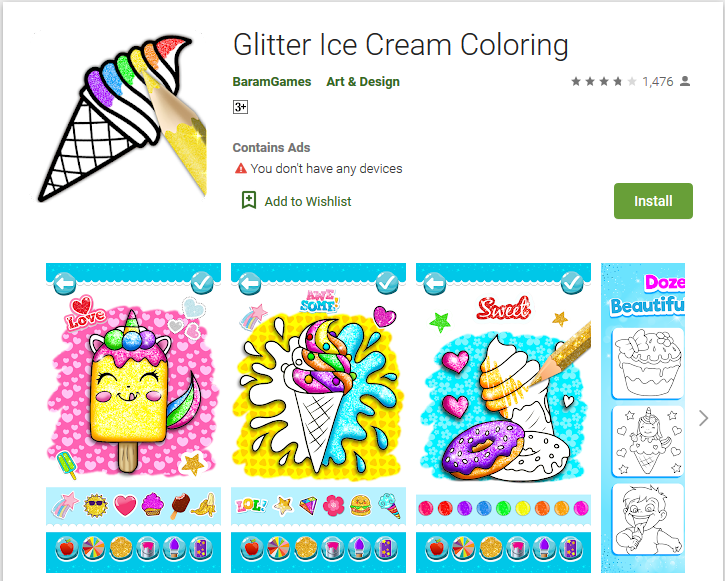Click the Add to Wishlist bookmark icon
Image resolution: width=725 pixels, height=581 pixels.
(x=249, y=201)
